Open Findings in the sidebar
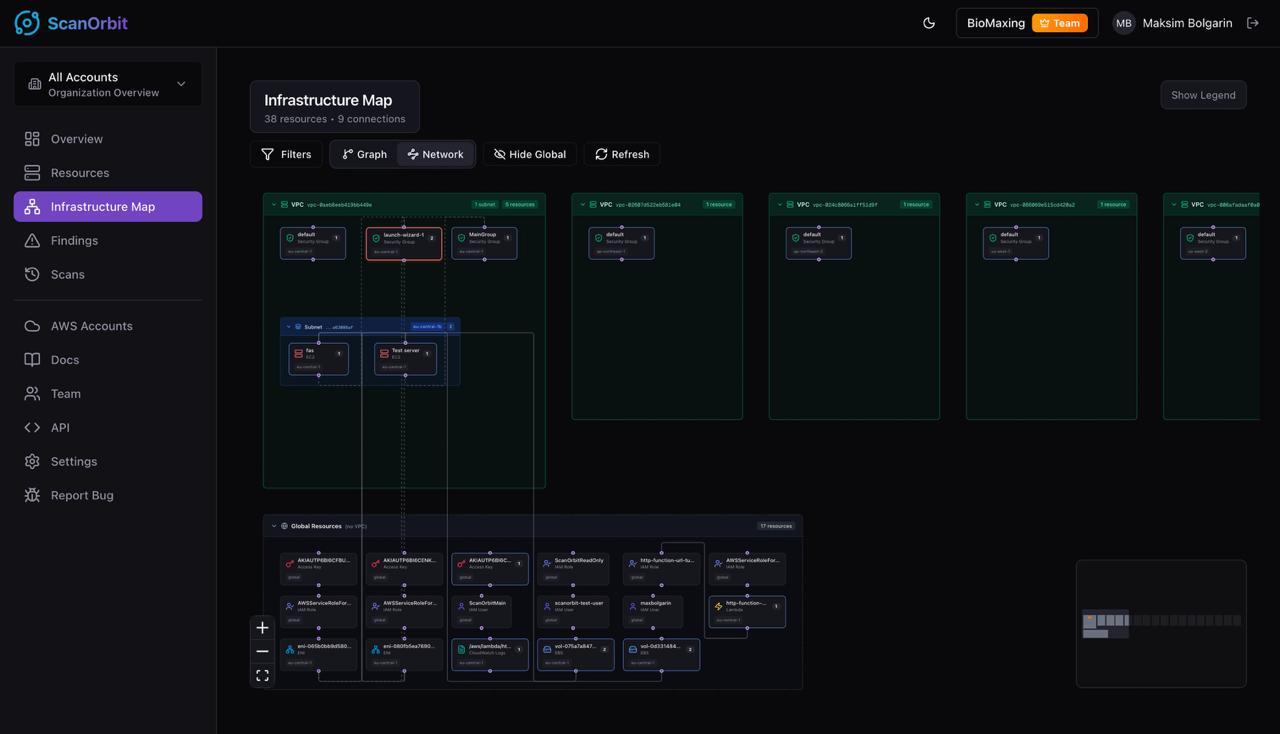The image size is (1280, 734). [74, 240]
